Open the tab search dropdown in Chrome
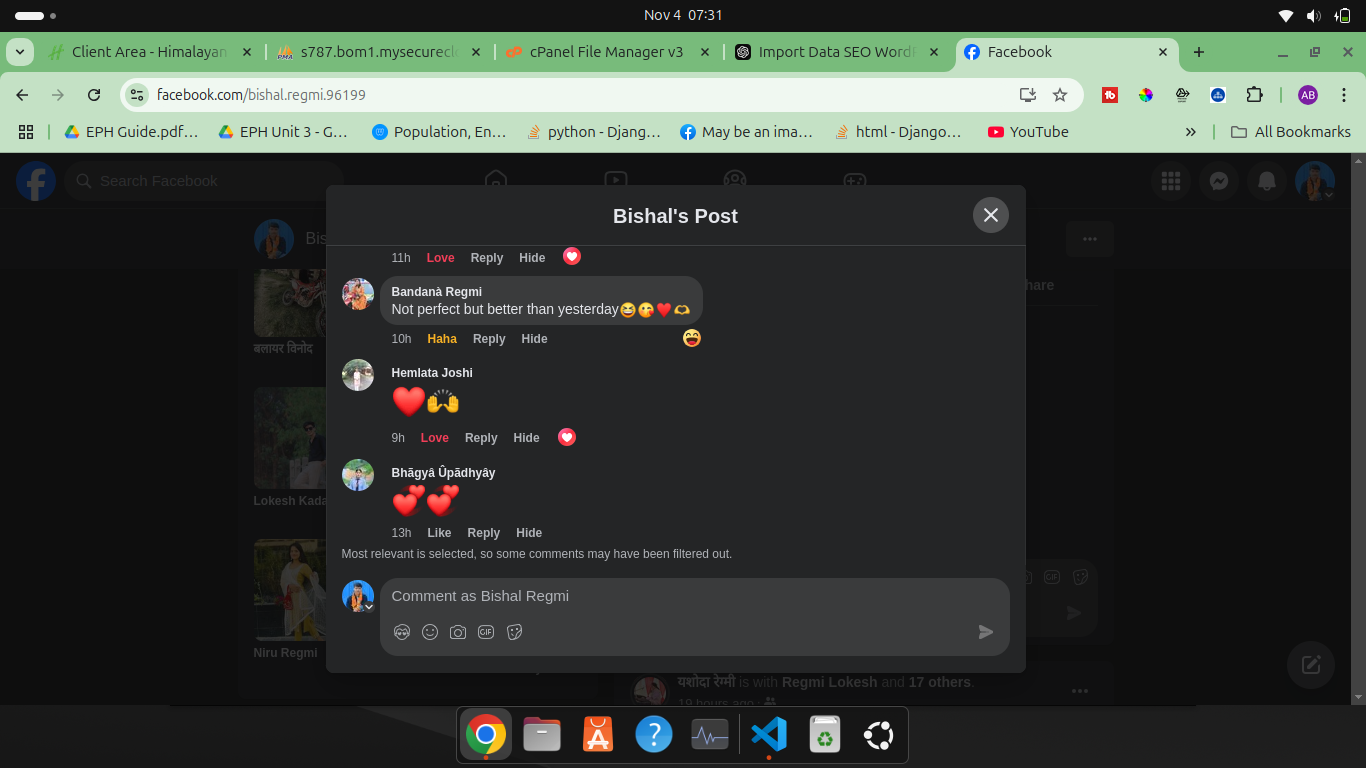Screen dimensions: 1366x768 [21, 52]
